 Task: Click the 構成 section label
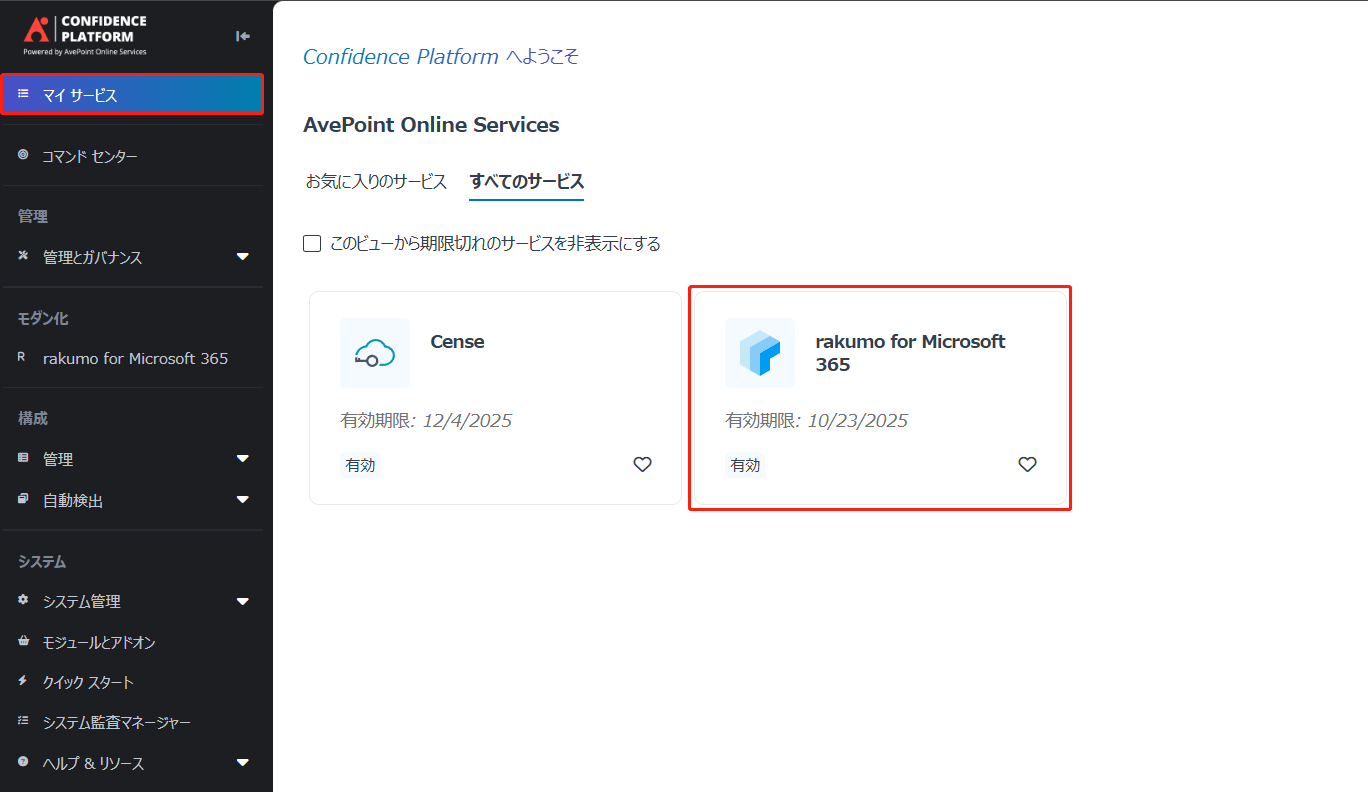(x=33, y=418)
